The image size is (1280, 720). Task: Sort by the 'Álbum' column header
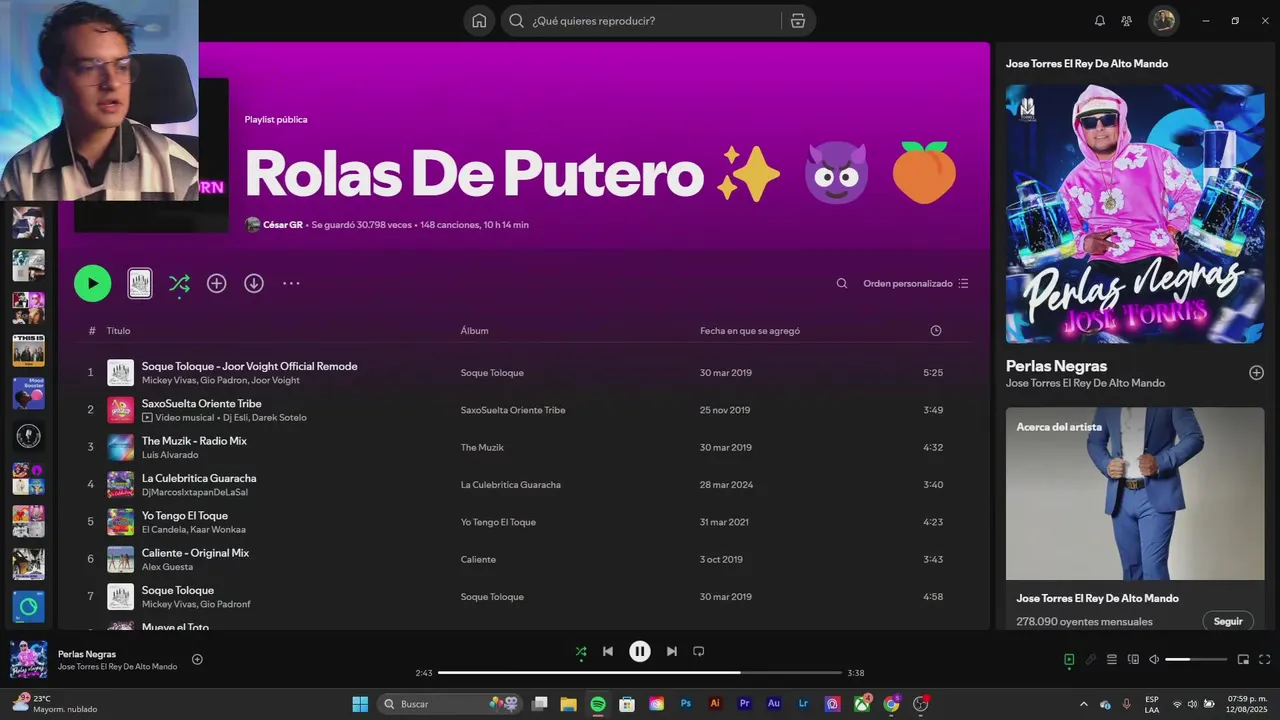point(474,331)
